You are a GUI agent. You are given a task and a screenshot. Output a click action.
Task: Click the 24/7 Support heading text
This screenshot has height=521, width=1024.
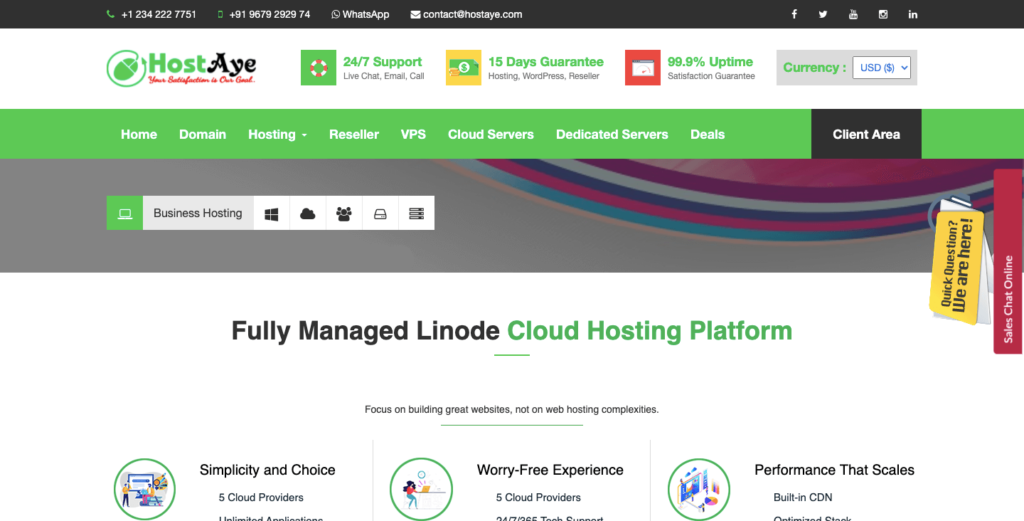coord(383,62)
